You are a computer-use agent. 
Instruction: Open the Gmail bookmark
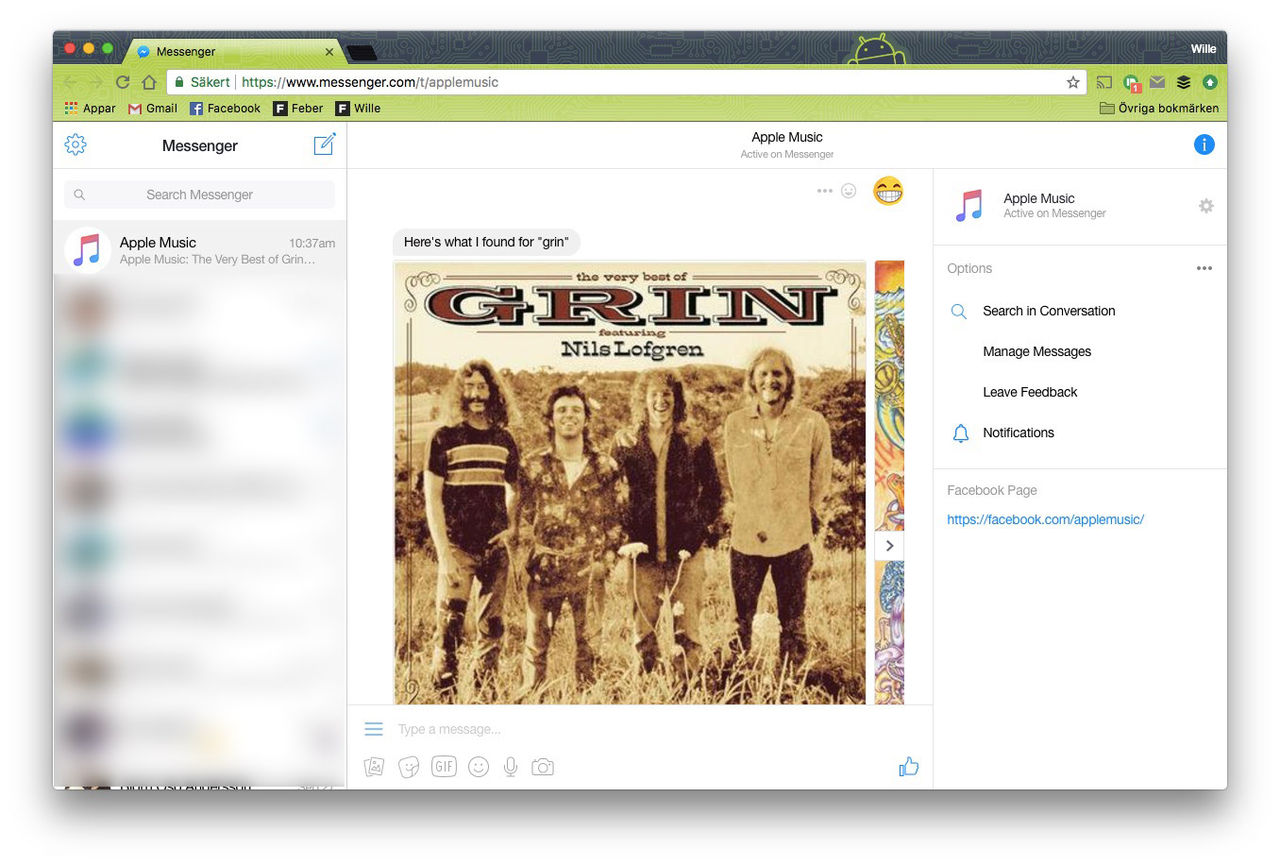click(153, 108)
